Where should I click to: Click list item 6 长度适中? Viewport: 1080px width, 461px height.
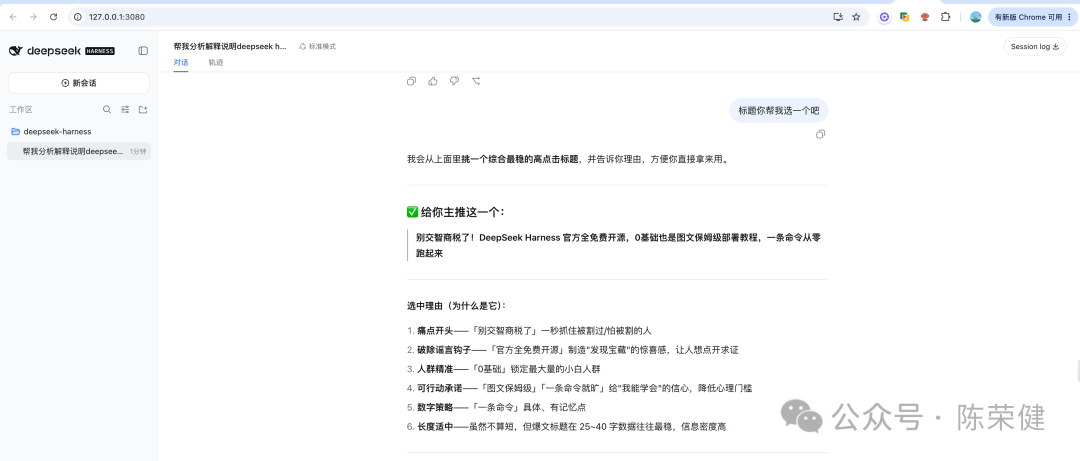point(566,427)
